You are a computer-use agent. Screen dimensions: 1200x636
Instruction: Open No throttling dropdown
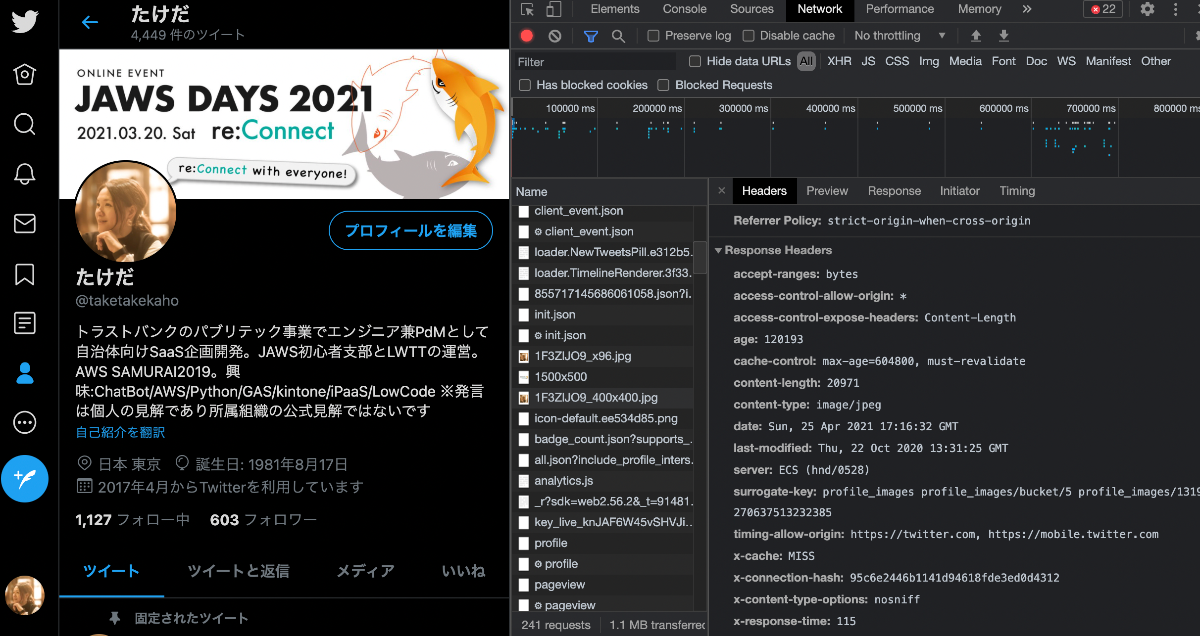point(899,36)
